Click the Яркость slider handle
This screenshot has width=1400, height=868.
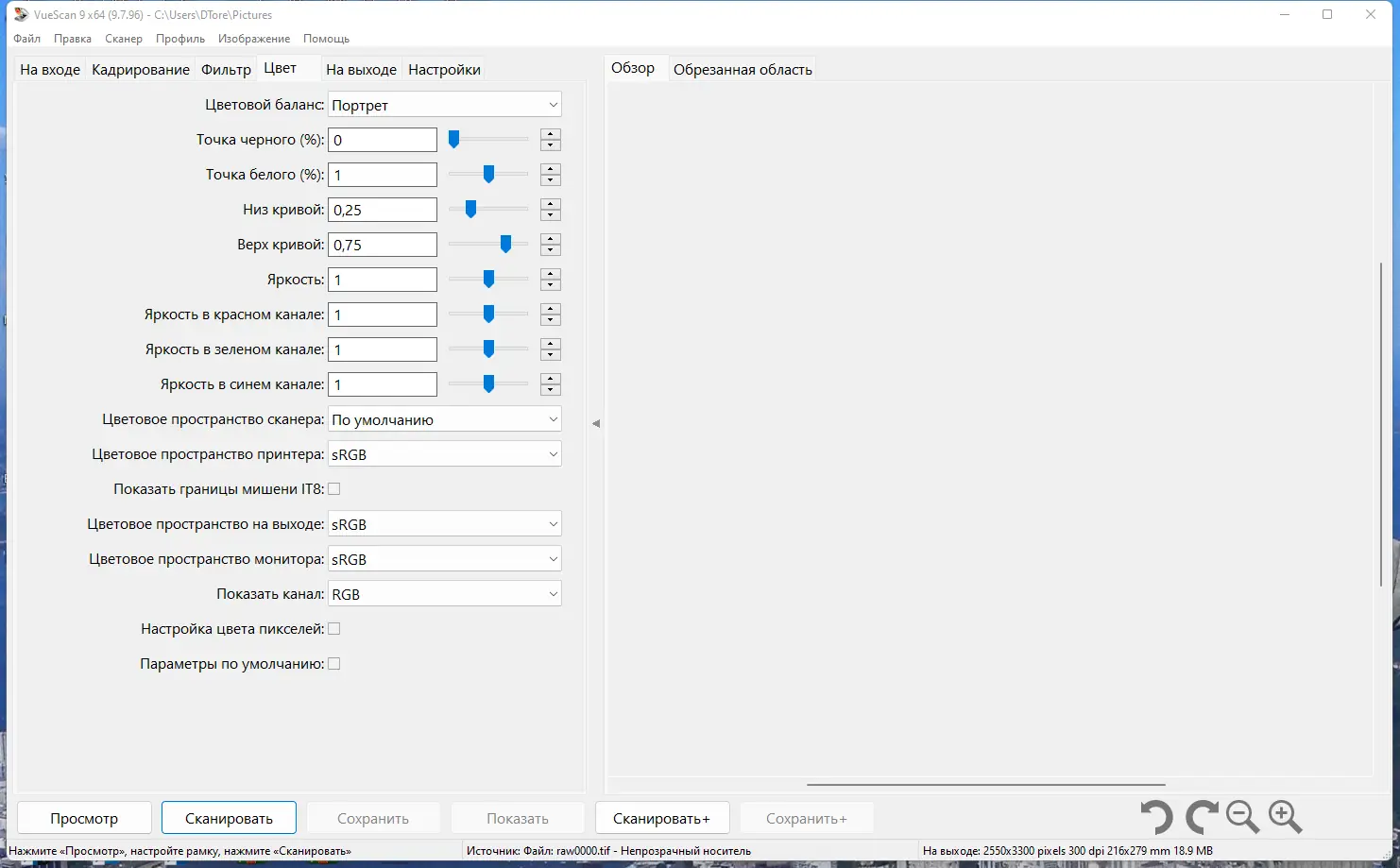pyautogui.click(x=488, y=280)
